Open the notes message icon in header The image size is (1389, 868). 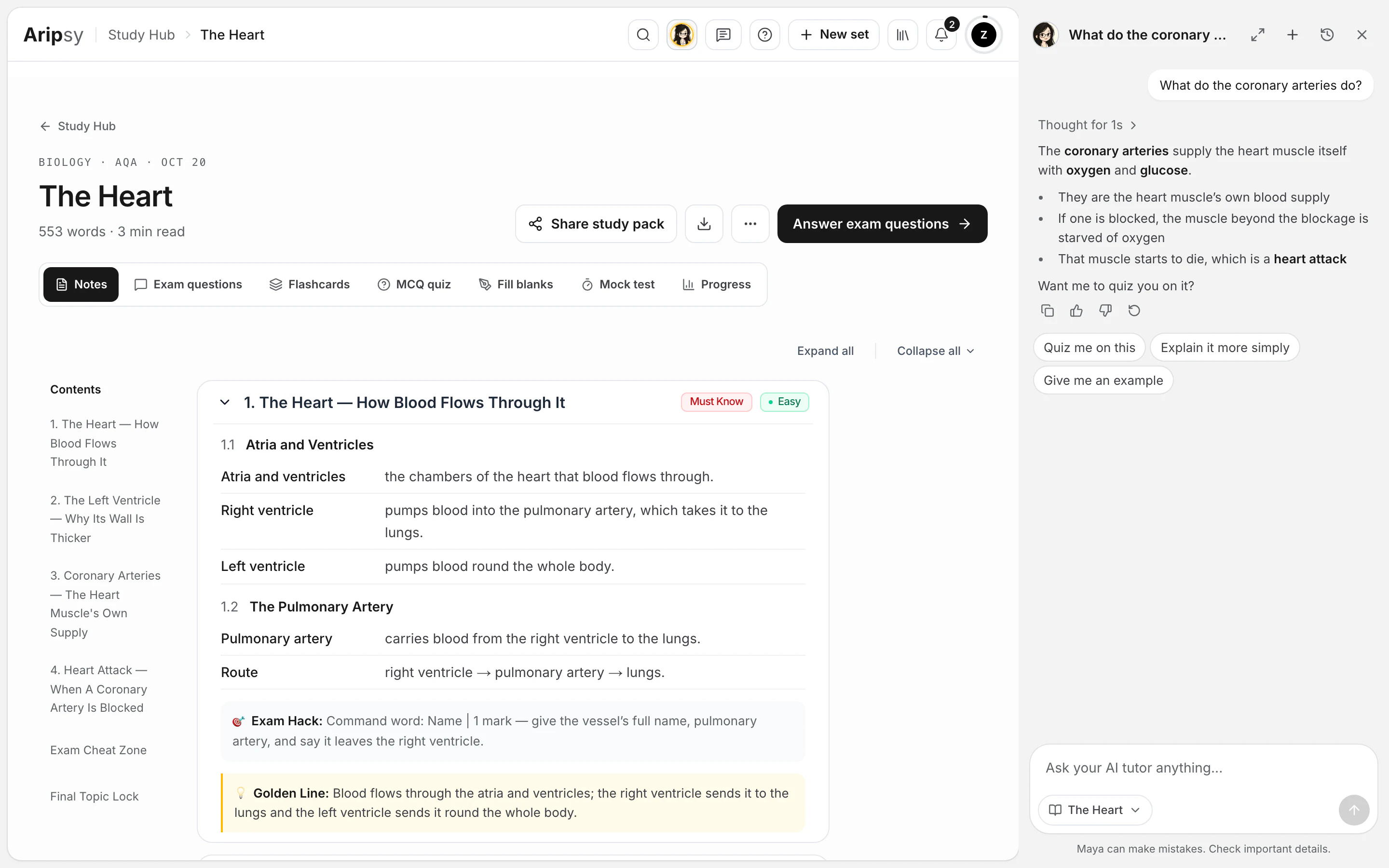point(723,35)
